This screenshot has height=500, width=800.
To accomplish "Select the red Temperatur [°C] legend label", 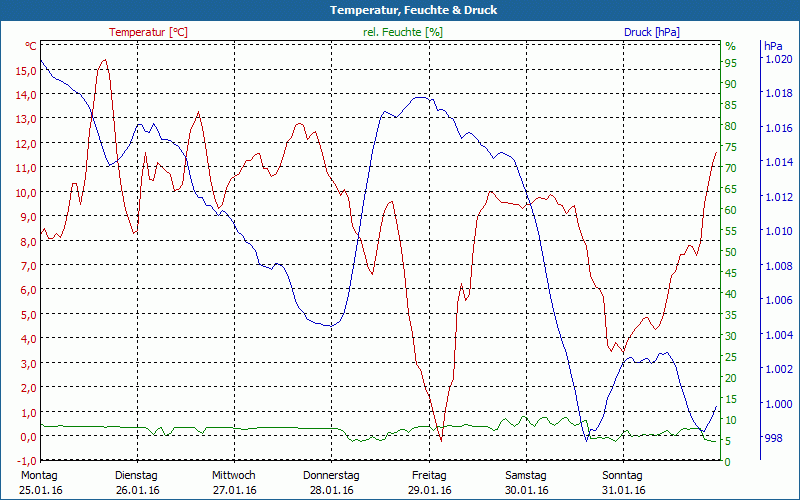I will 148,32.
